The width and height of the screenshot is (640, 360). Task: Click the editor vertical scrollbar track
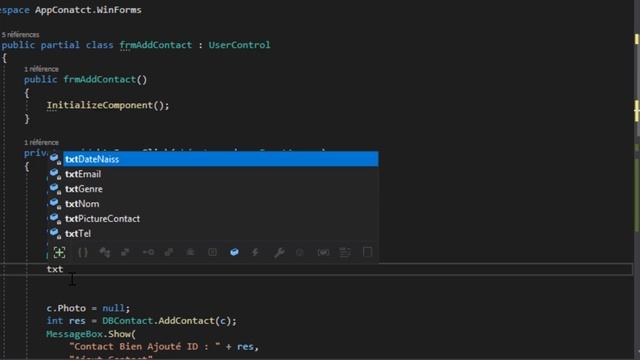point(637,180)
